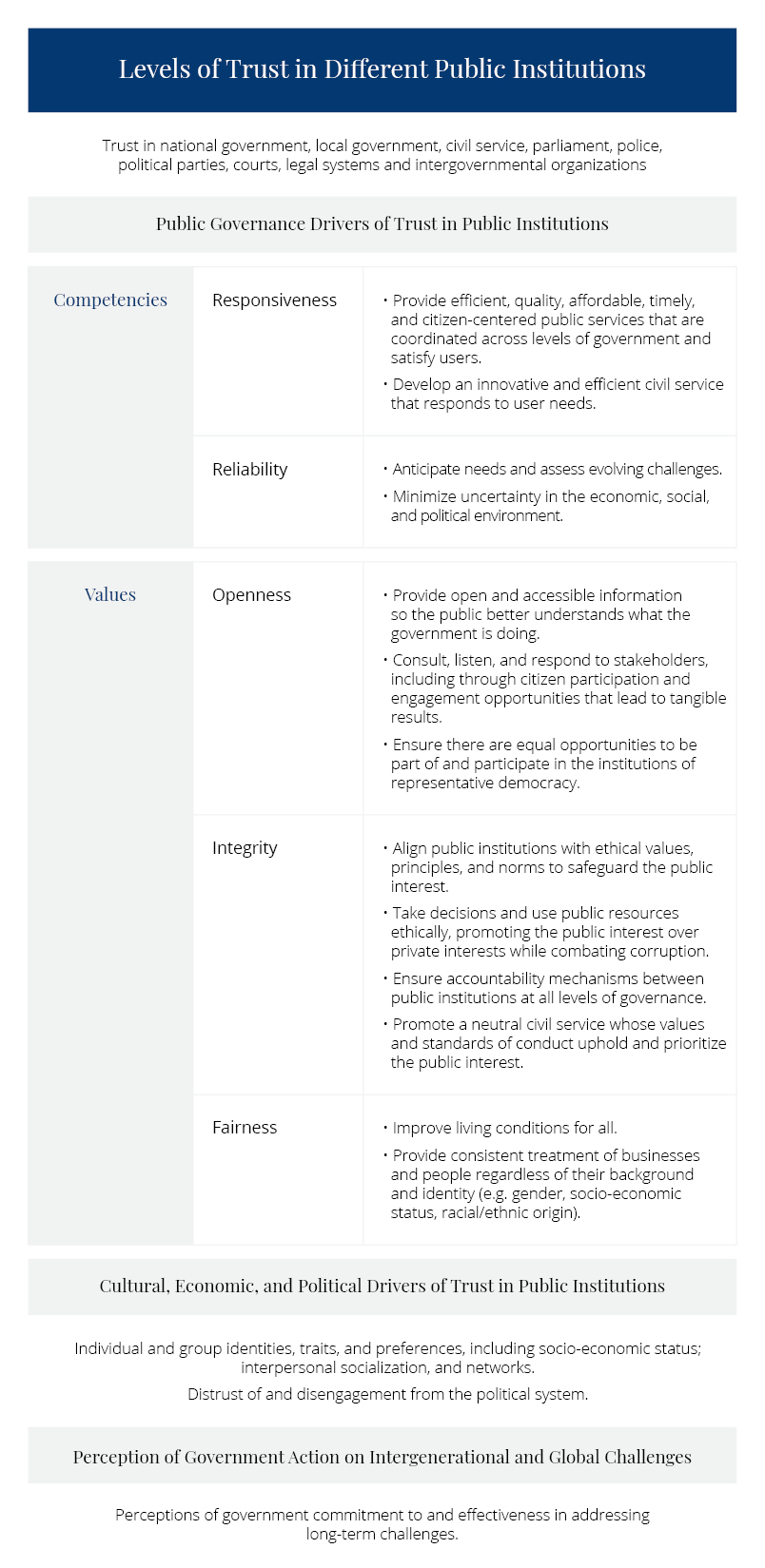
Task: Select the "Ensure accountability mechanisms" bullet under Integrity
Action: coord(548,988)
